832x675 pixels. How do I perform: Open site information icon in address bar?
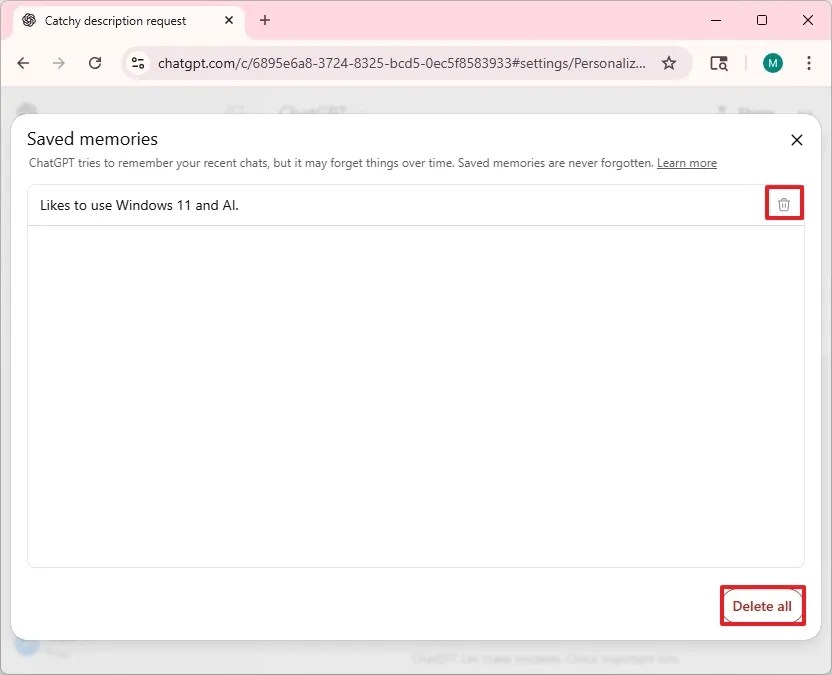pyautogui.click(x=138, y=63)
